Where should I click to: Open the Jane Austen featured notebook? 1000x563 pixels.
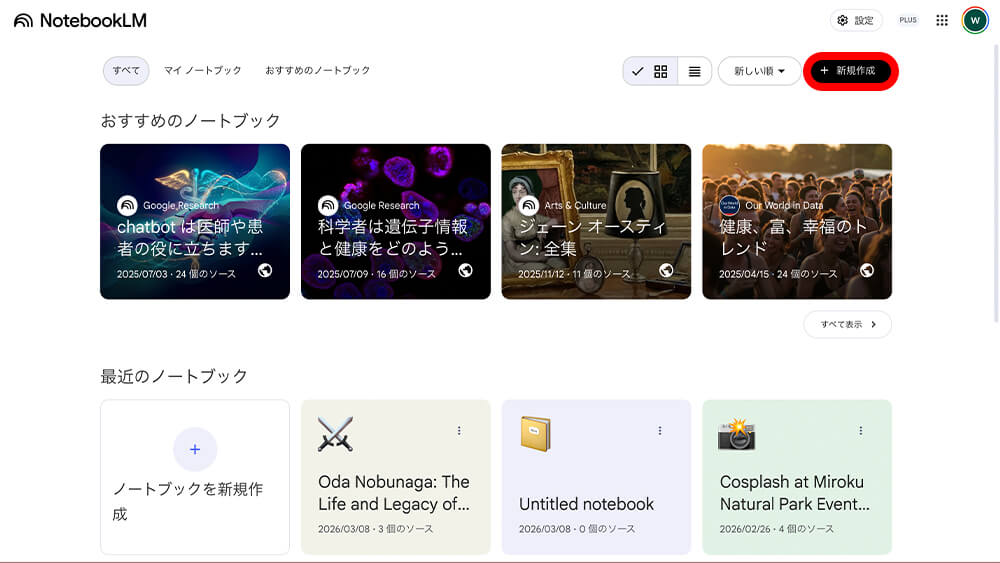tap(596, 221)
